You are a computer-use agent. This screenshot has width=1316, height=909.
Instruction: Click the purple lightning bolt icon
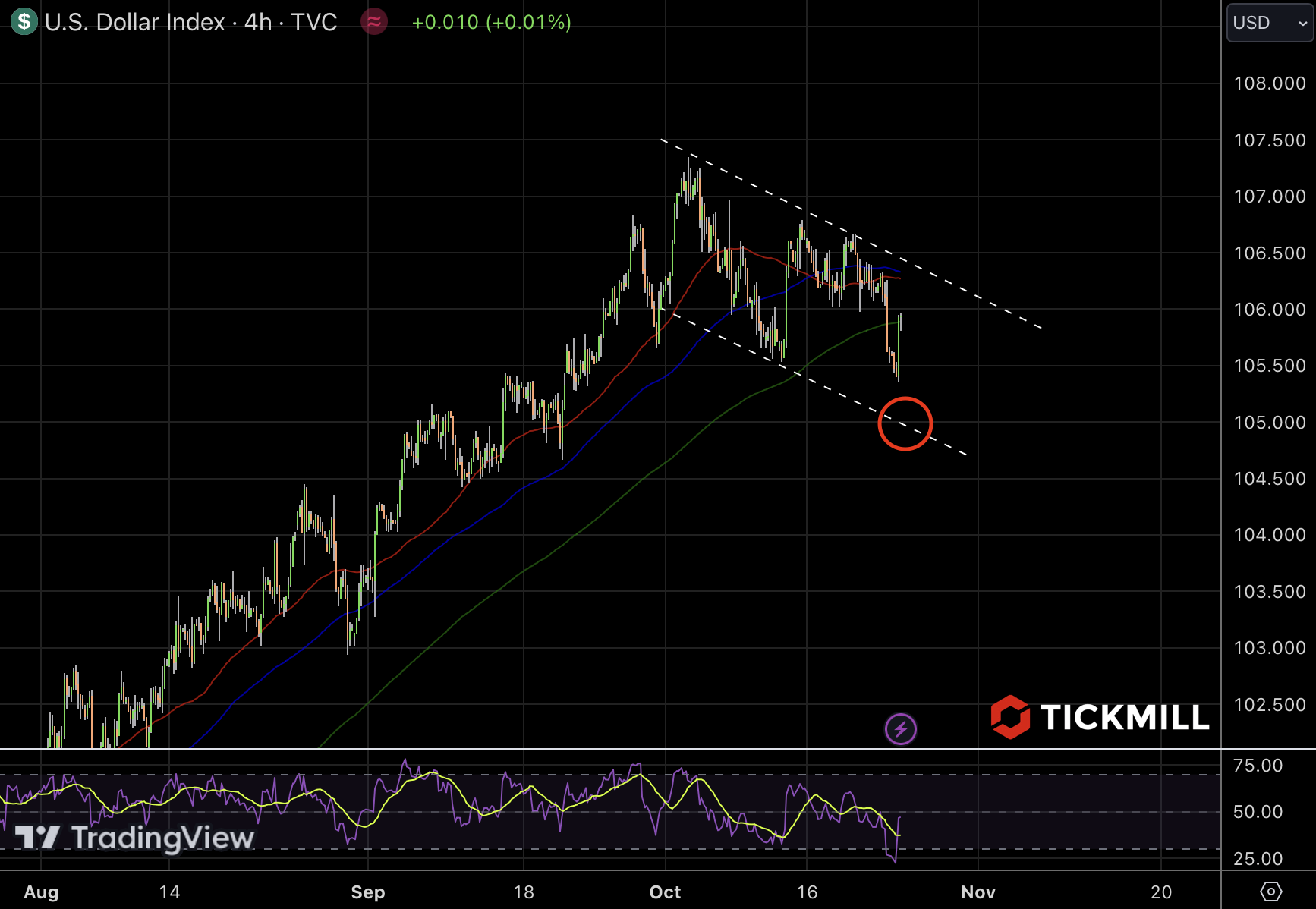click(x=901, y=729)
